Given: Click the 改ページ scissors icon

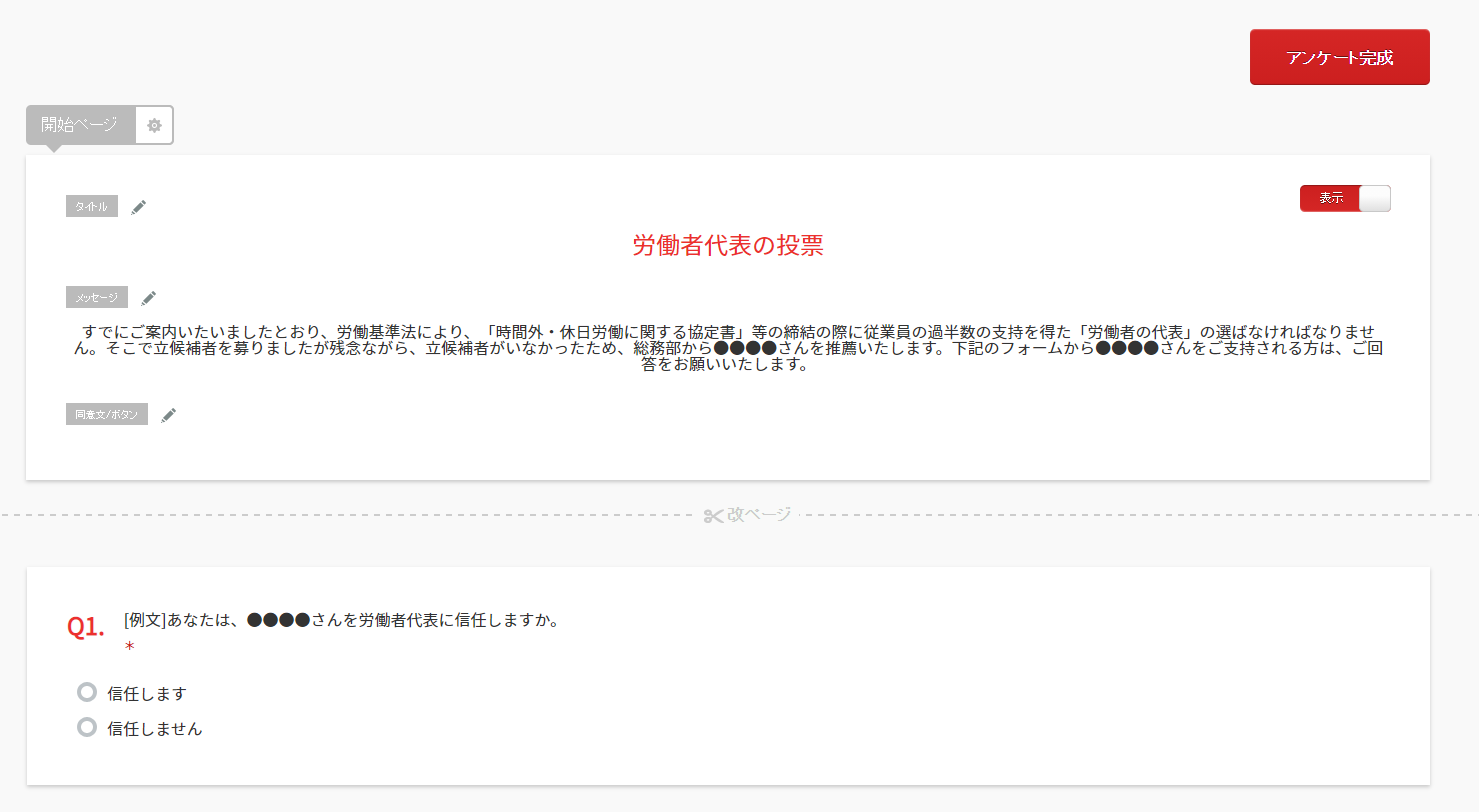Looking at the screenshot, I should pos(713,515).
